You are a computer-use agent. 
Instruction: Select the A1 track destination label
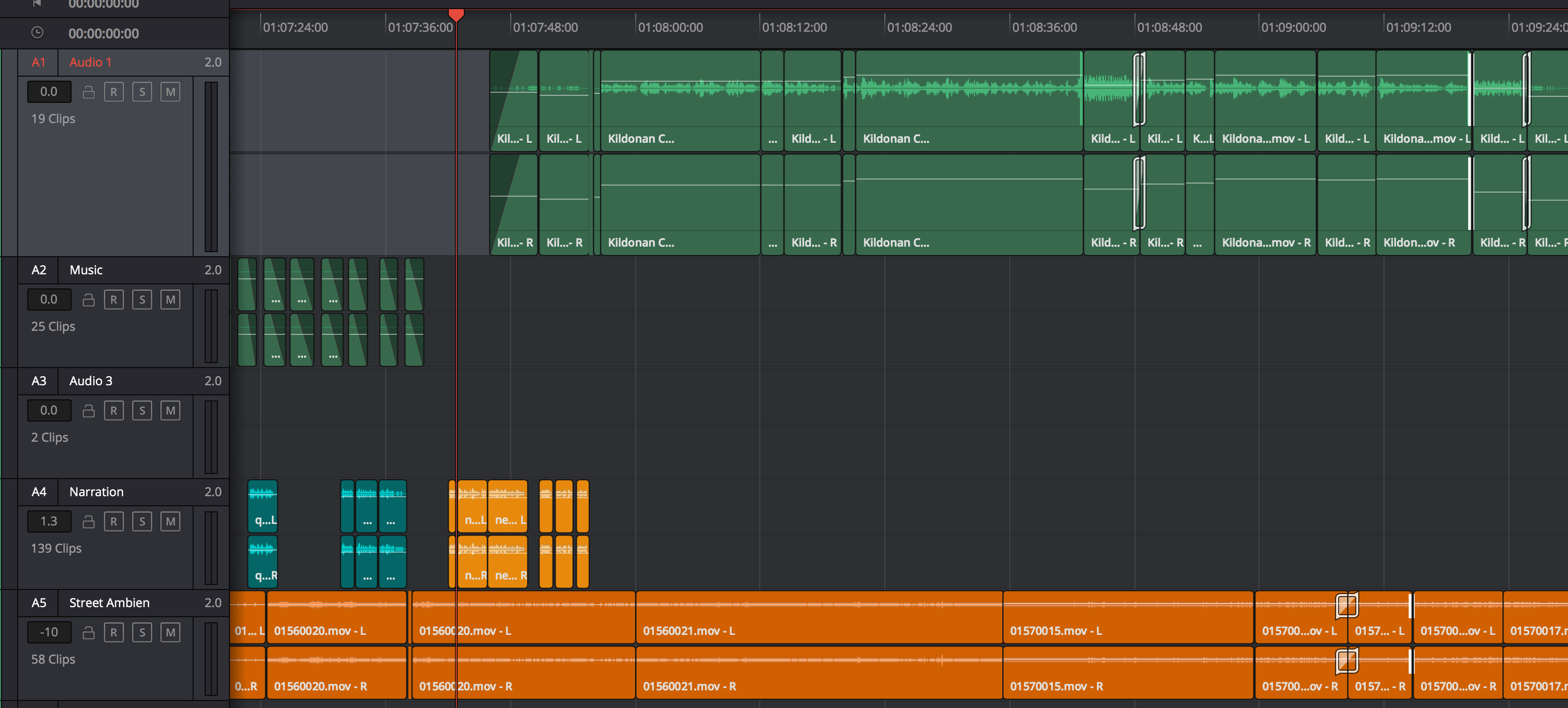click(x=38, y=63)
